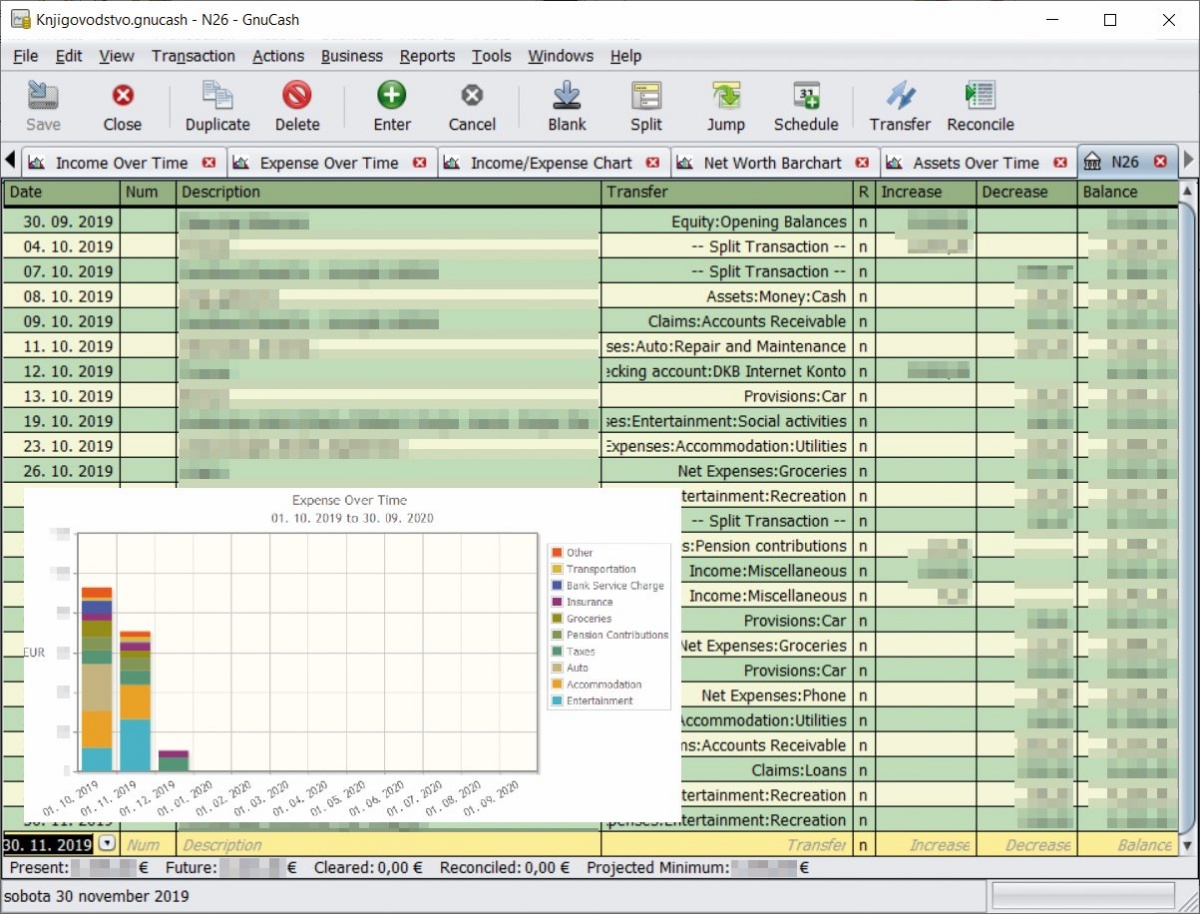Image resolution: width=1200 pixels, height=914 pixels.
Task: Click the Num field in blank row
Action: coord(148,845)
